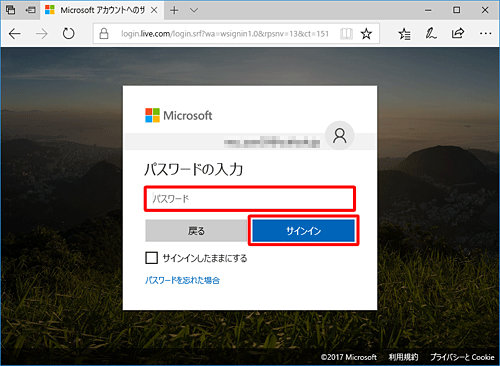Open the tabs you've set aside icon
This screenshot has width=500, height=366.
[x=10, y=10]
